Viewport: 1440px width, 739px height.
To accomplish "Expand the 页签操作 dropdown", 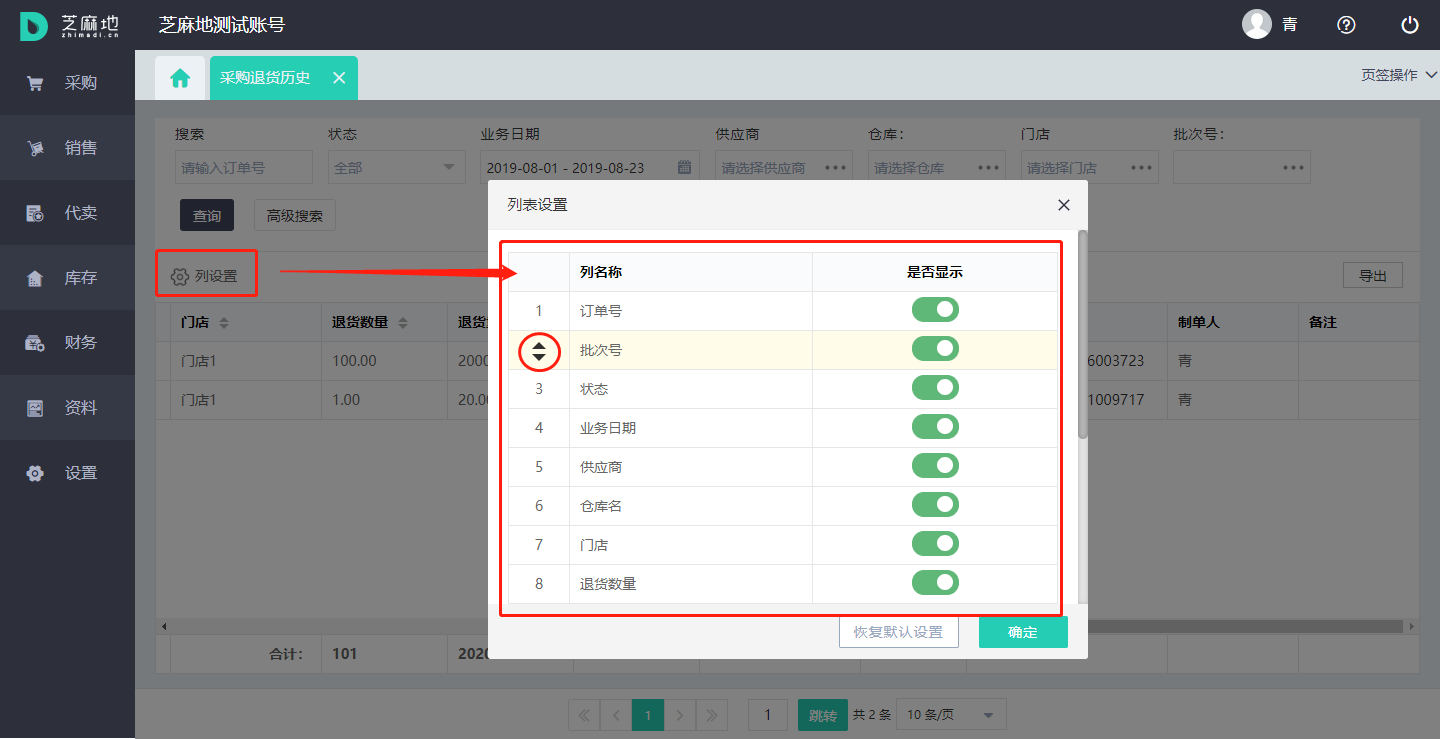I will coord(1398,75).
